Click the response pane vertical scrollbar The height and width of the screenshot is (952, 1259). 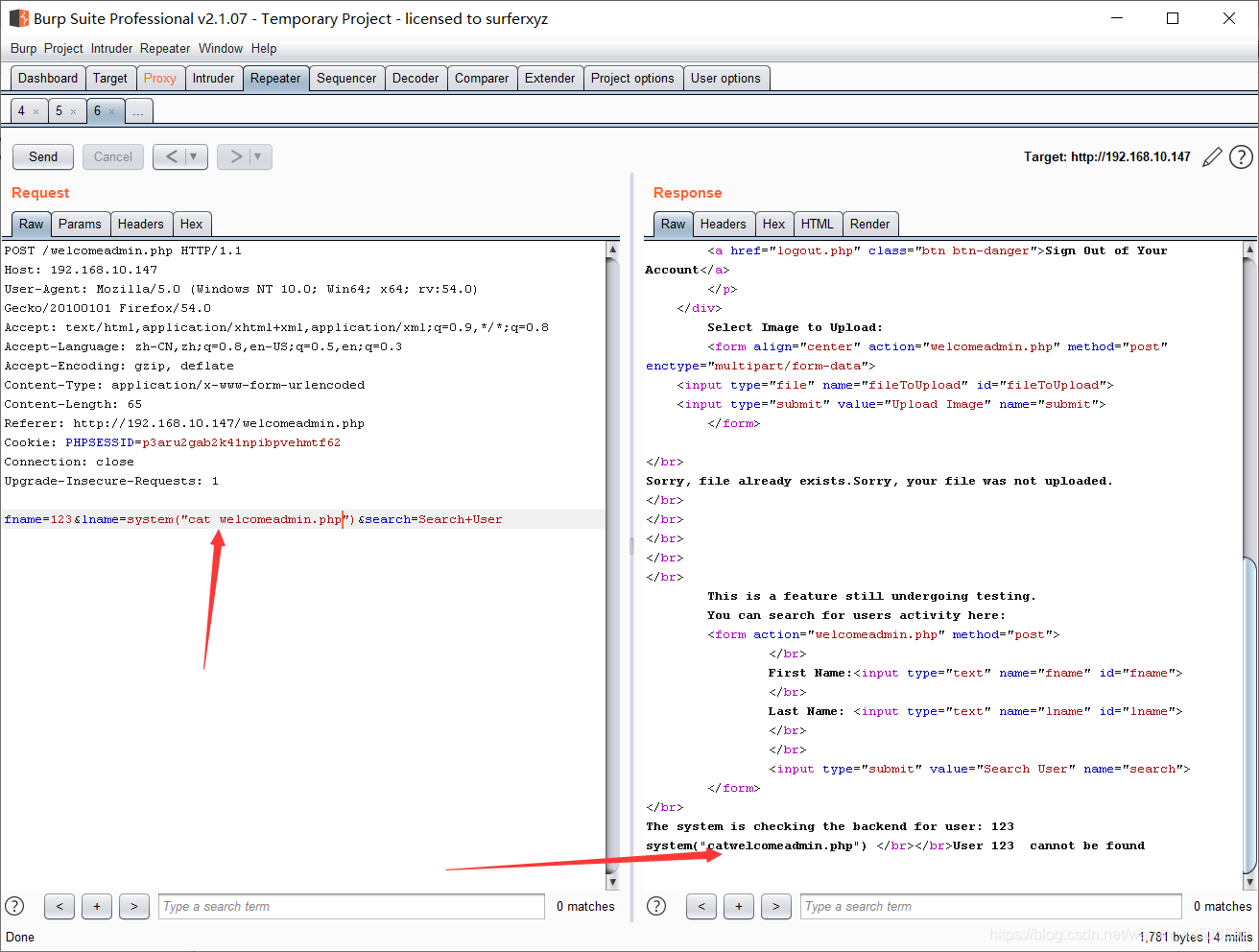pyautogui.click(x=1249, y=565)
